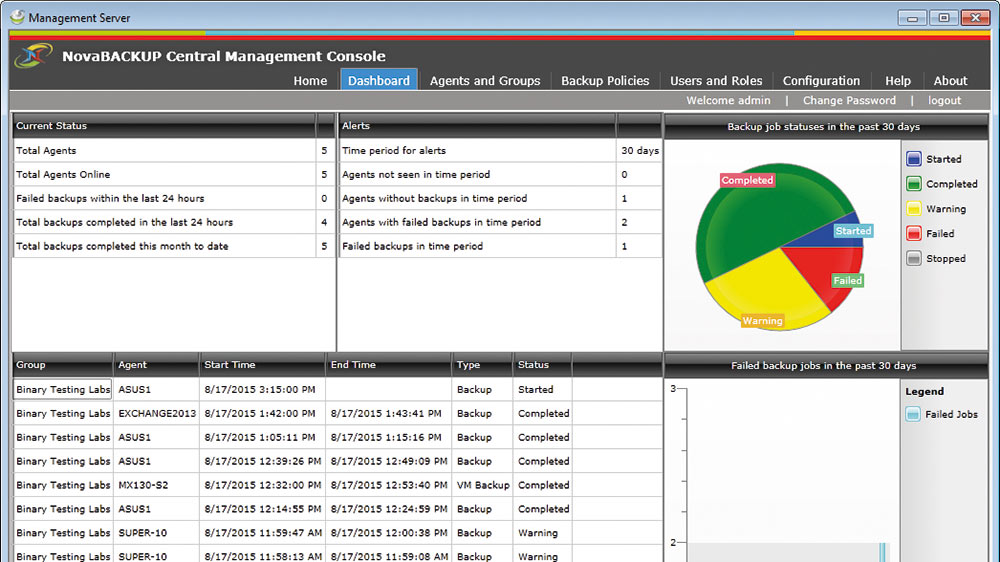Click the green Completed legend swatch

tap(913, 184)
